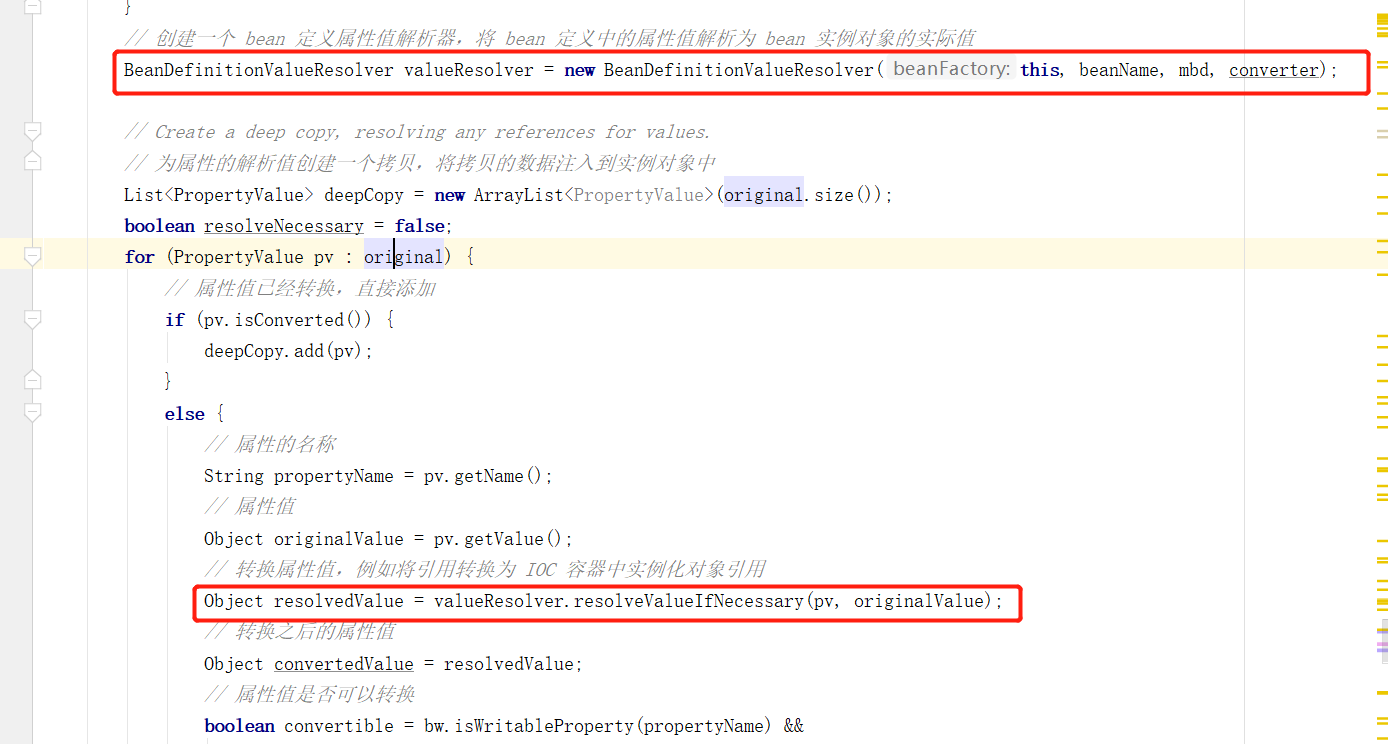The image size is (1388, 744).
Task: Collapse the else block via gutter marker
Action: pos(33,412)
